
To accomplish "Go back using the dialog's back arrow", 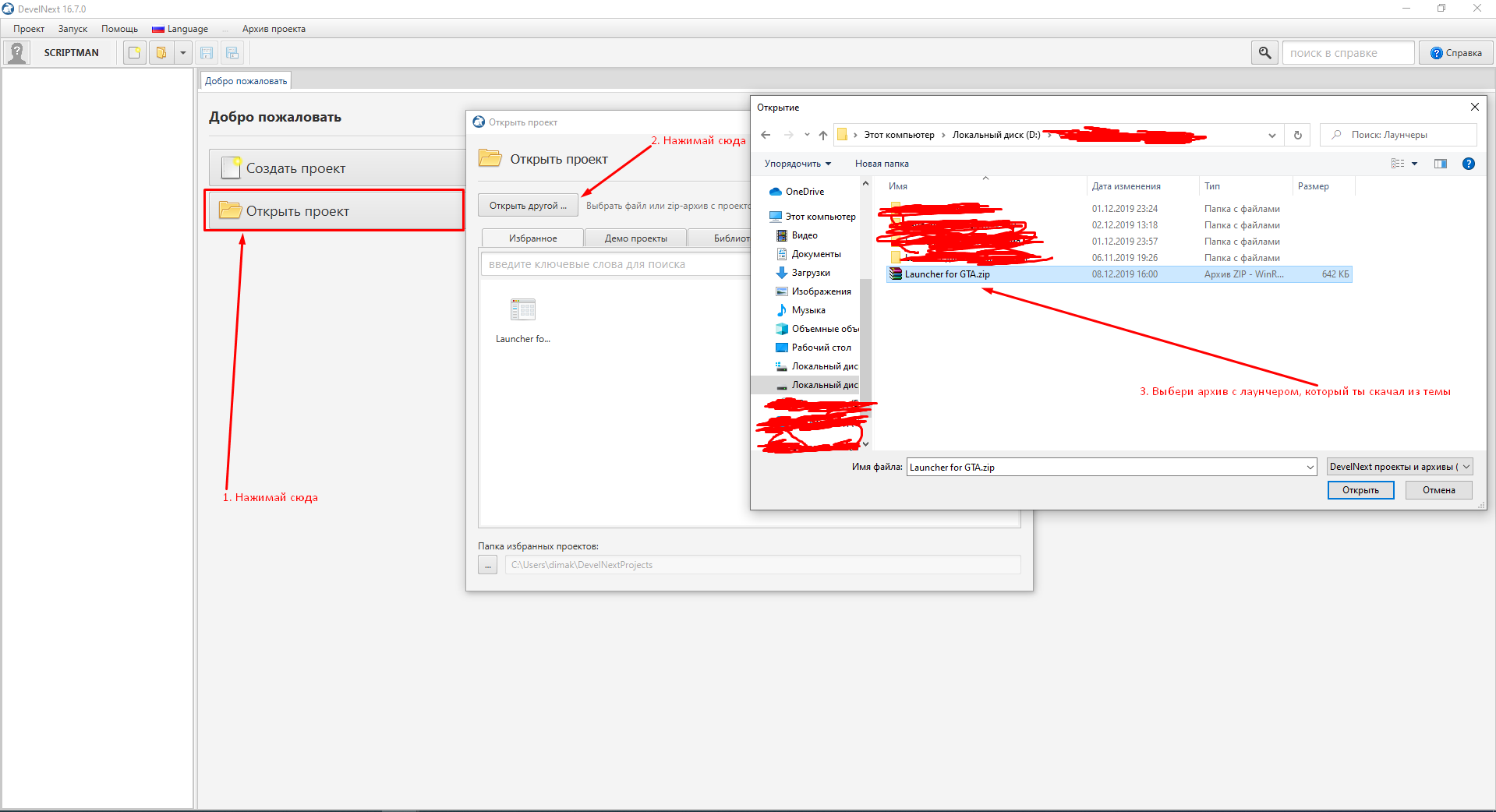I will click(x=766, y=135).
